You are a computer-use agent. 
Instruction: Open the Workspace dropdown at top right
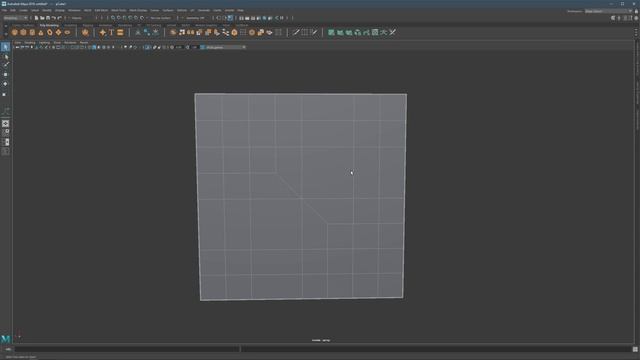click(608, 11)
